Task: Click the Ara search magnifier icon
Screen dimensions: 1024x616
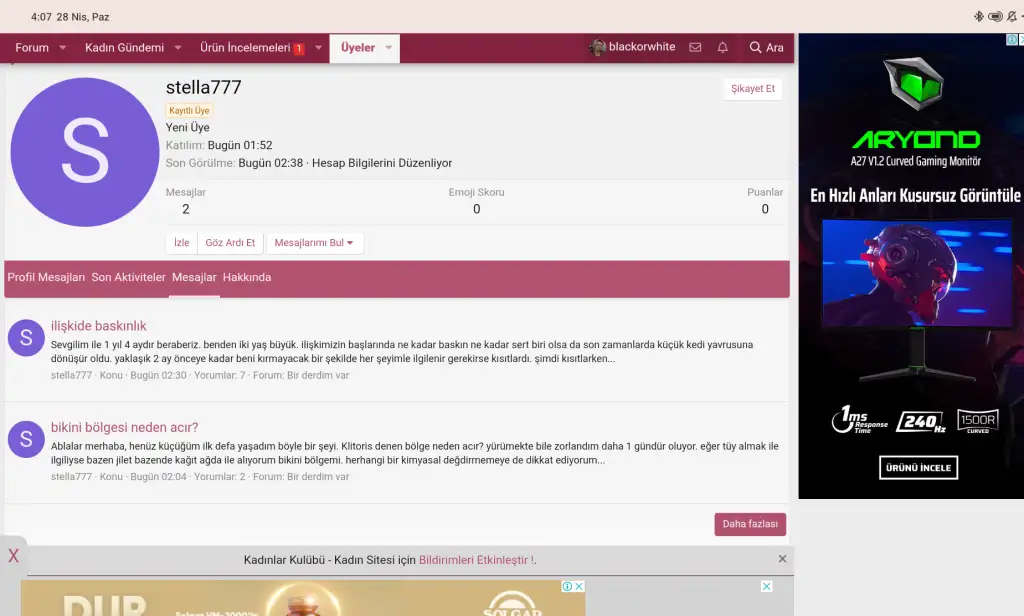Action: 755,47
